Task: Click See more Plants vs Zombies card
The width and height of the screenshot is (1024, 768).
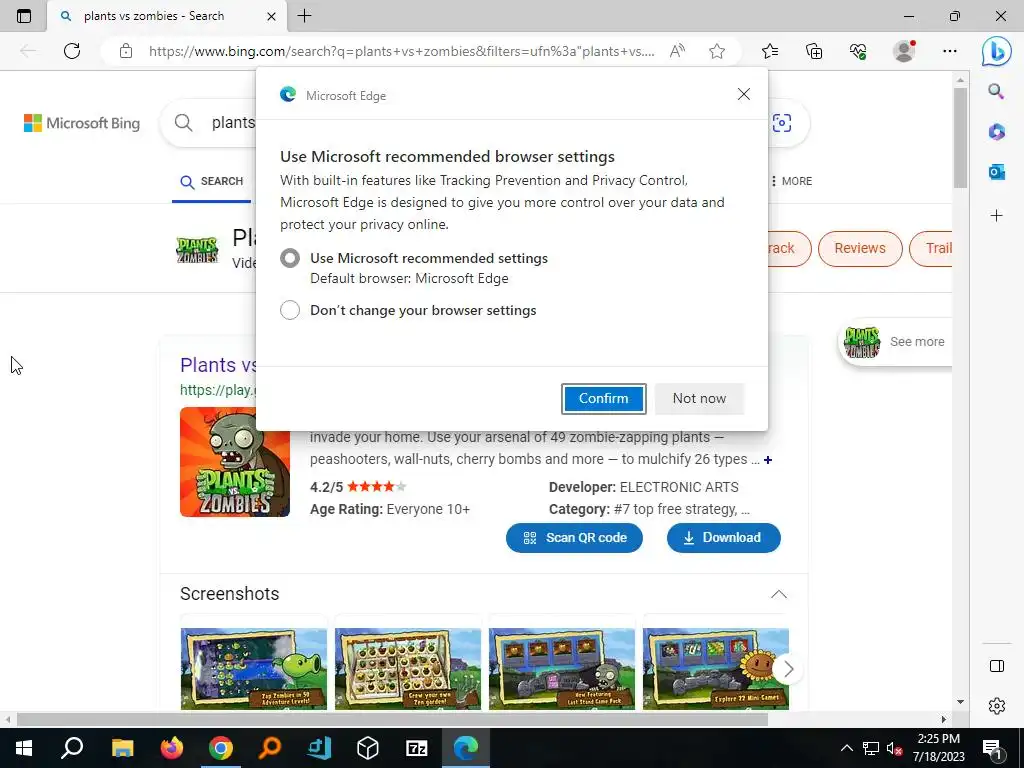Action: pyautogui.click(x=895, y=342)
